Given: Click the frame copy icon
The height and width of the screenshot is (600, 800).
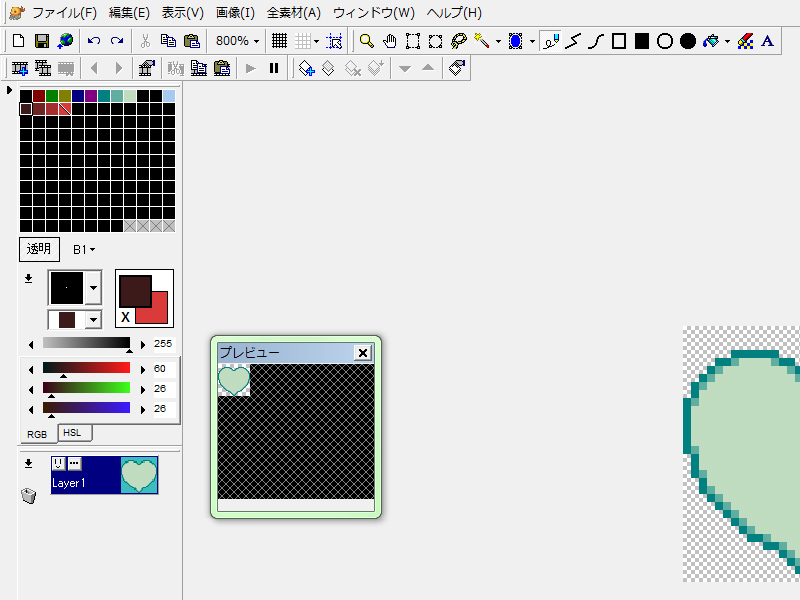Looking at the screenshot, I should click(198, 68).
